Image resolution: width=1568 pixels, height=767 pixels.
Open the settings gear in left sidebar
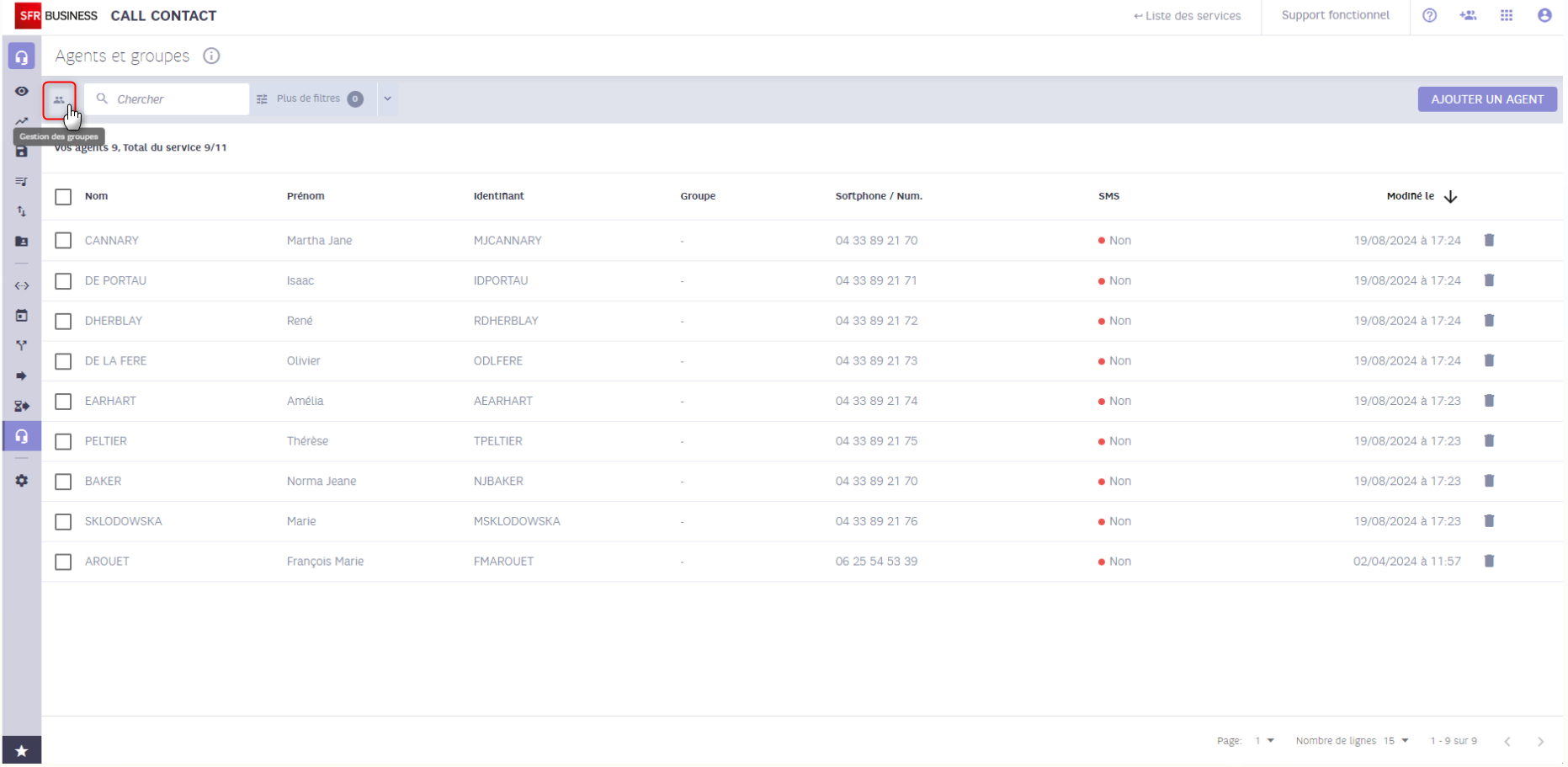pyautogui.click(x=22, y=481)
